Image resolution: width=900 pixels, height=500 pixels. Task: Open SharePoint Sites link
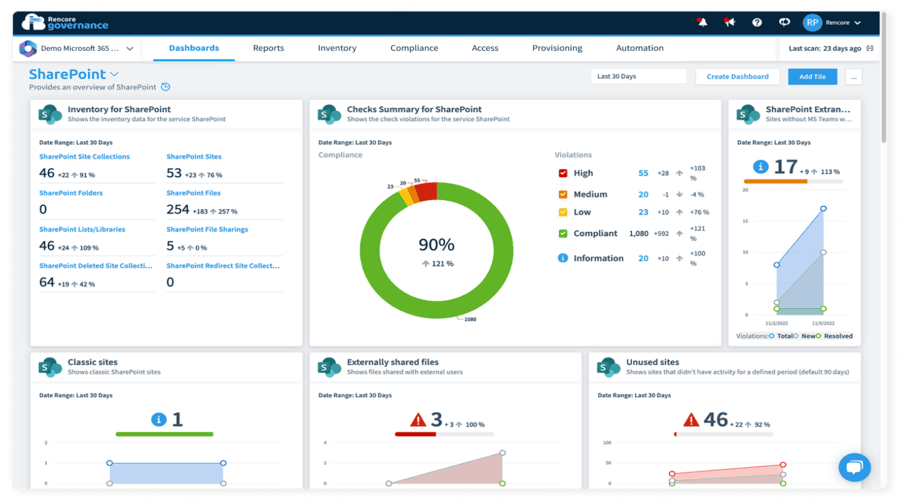tap(194, 156)
